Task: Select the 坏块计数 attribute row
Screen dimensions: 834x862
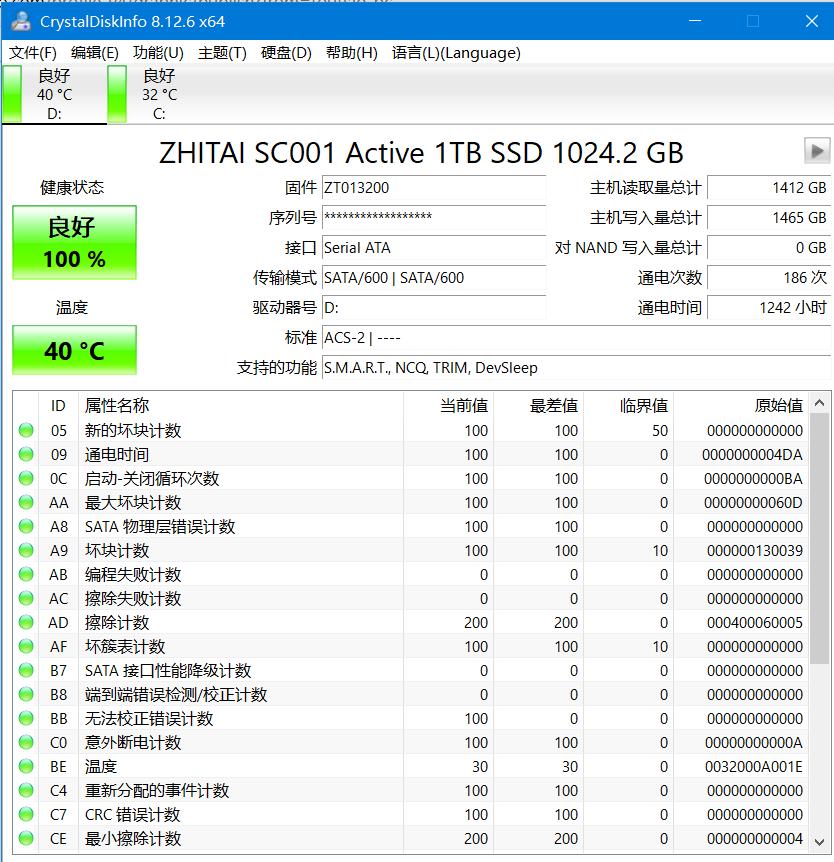Action: click(x=300, y=551)
